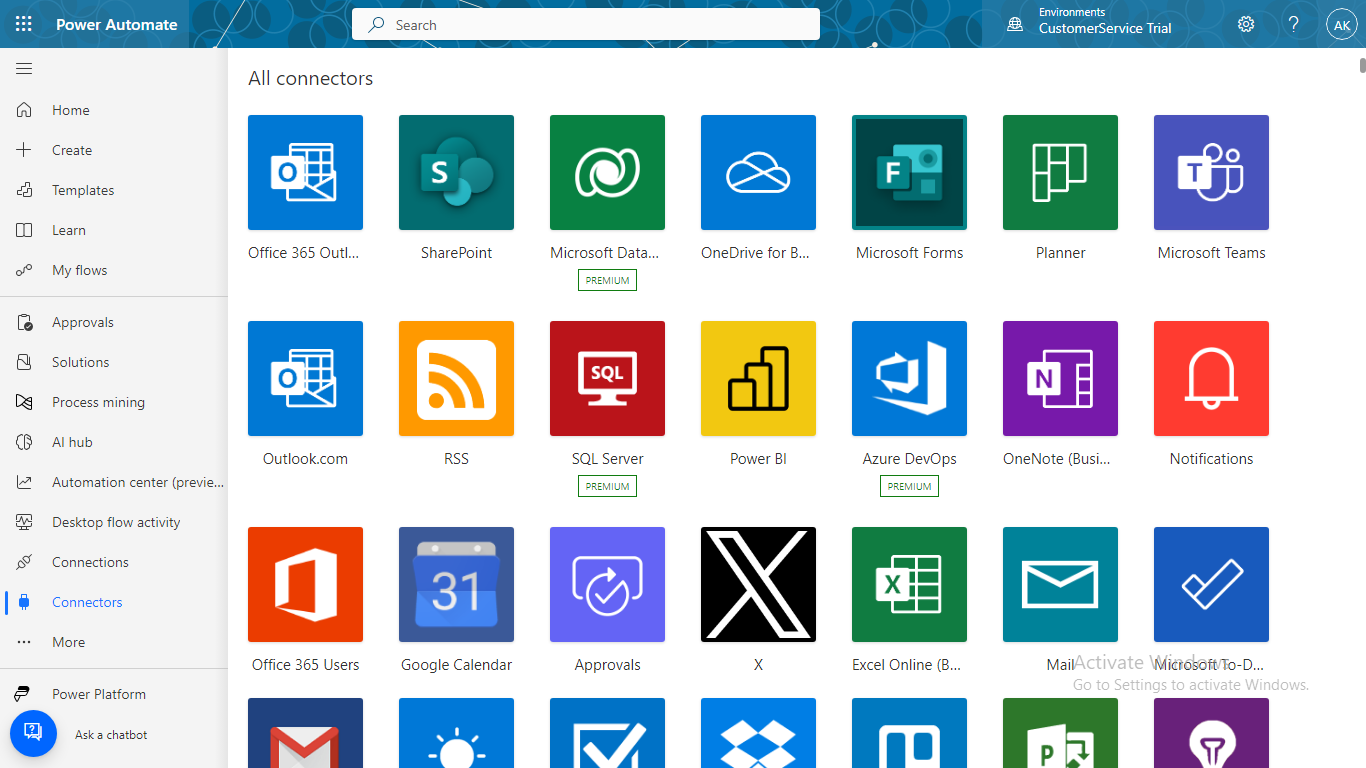
Task: Click the Search input field
Action: [x=585, y=25]
